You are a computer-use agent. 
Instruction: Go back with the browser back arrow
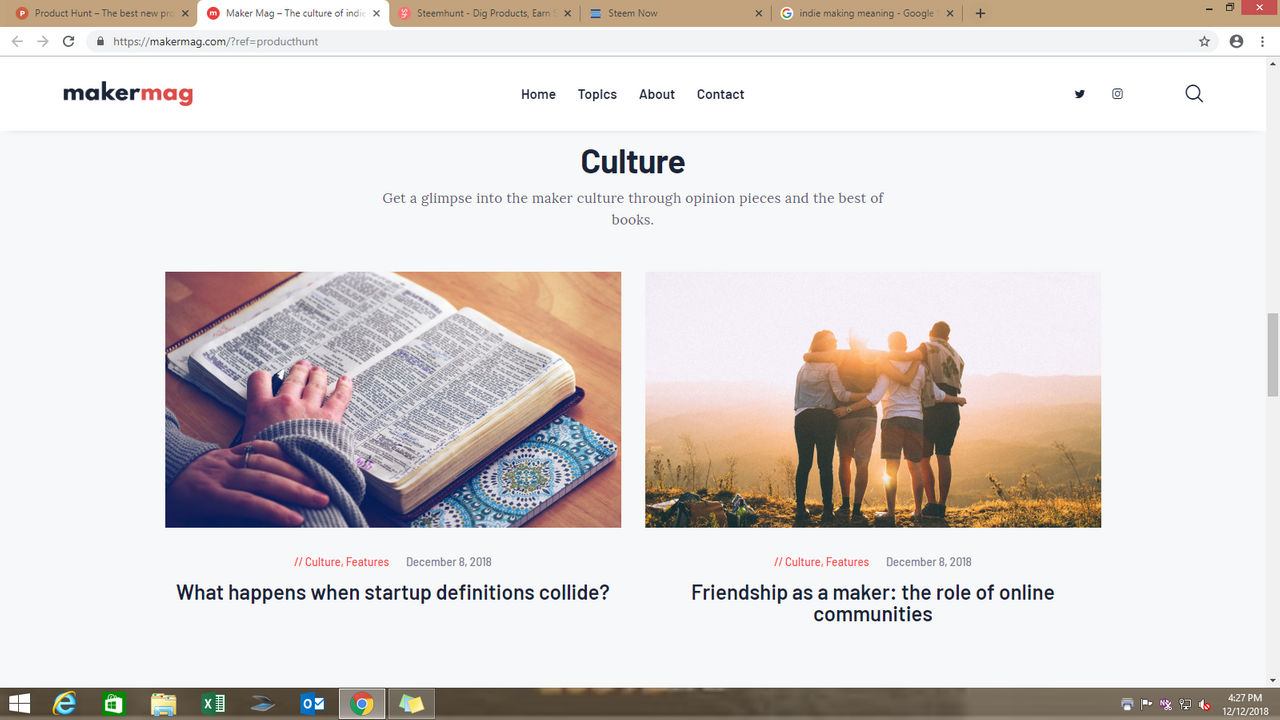point(17,41)
